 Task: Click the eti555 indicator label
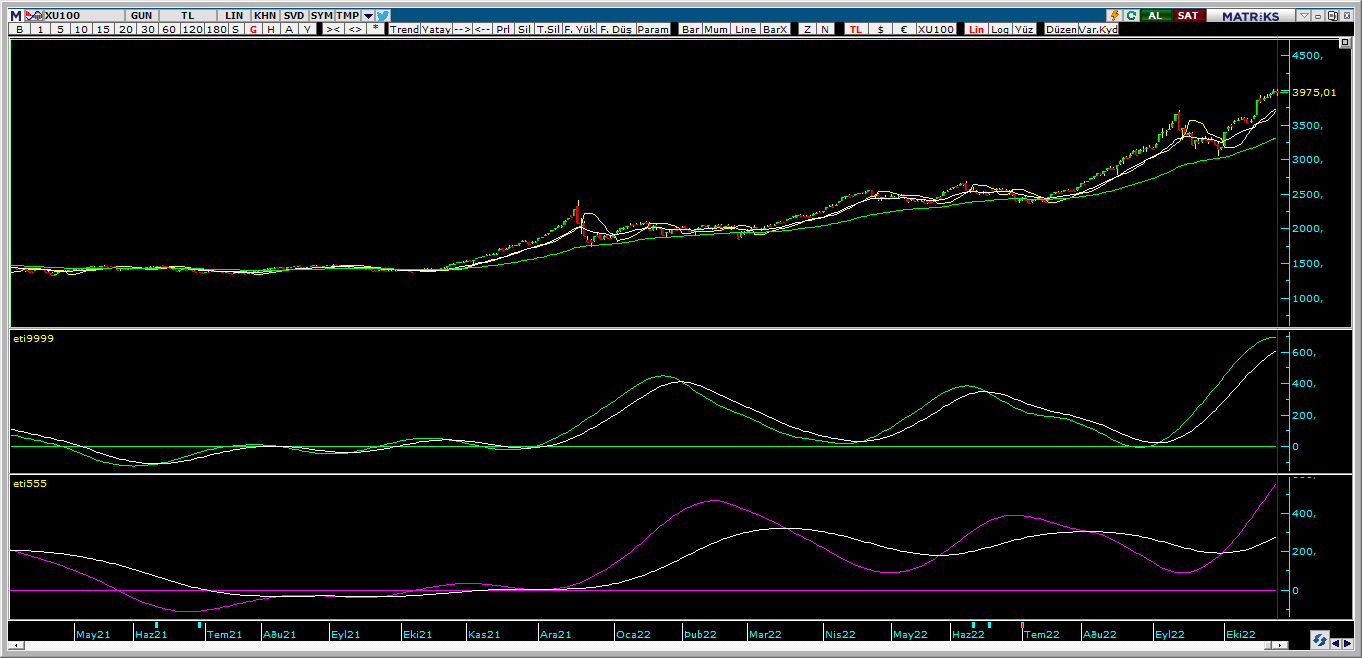tap(30, 484)
